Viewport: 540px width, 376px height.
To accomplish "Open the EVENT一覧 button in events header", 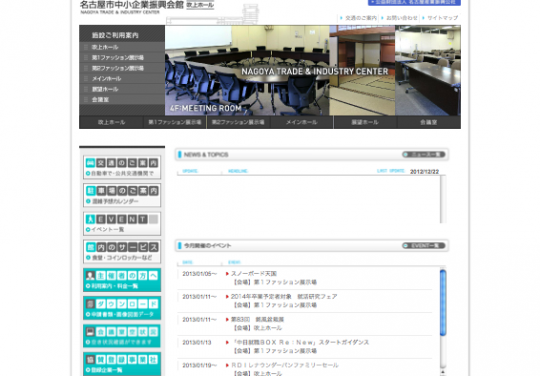I will (x=424, y=246).
